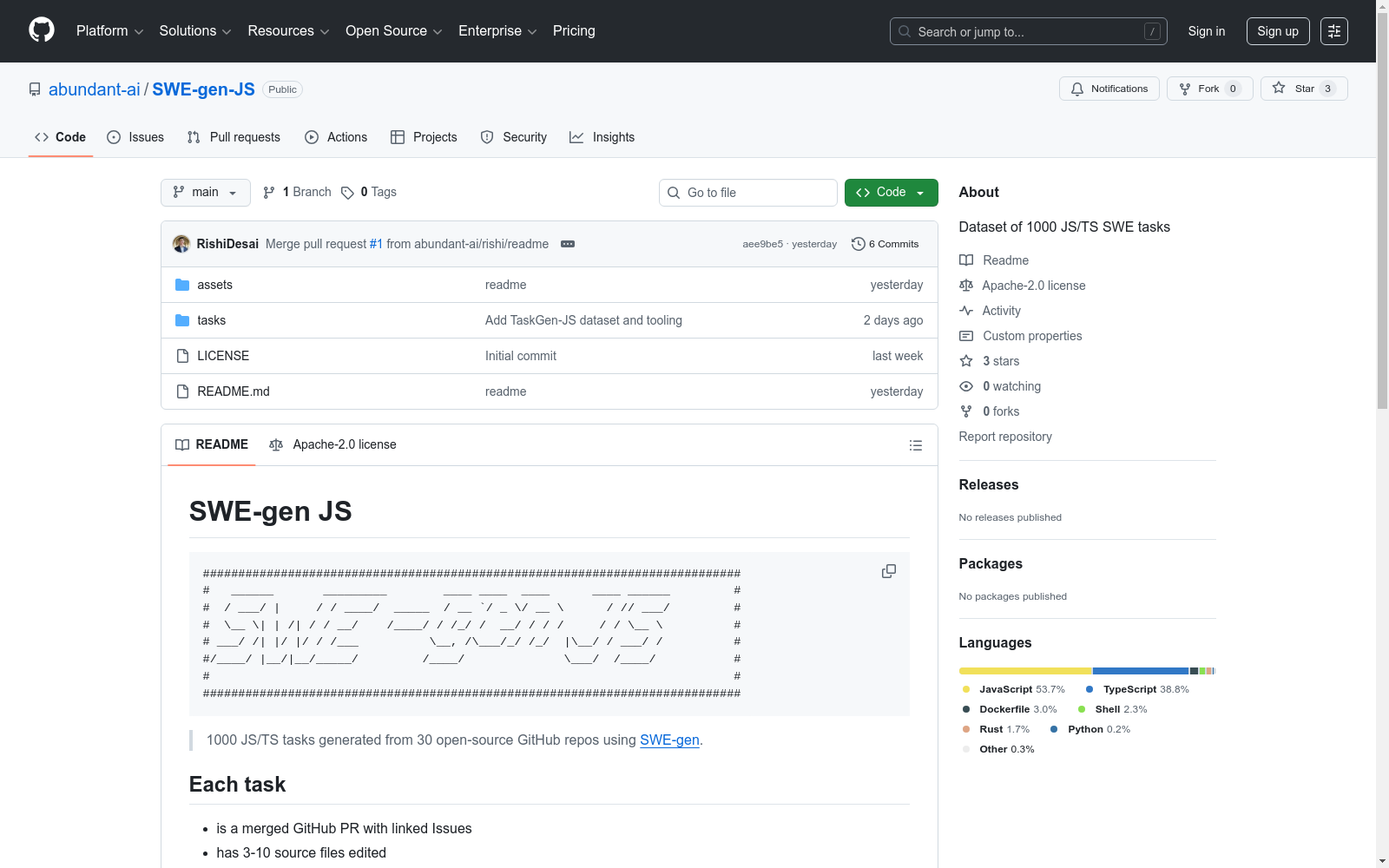This screenshot has height=868, width=1389.
Task: Switch to the Insights tab
Action: pyautogui.click(x=602, y=137)
